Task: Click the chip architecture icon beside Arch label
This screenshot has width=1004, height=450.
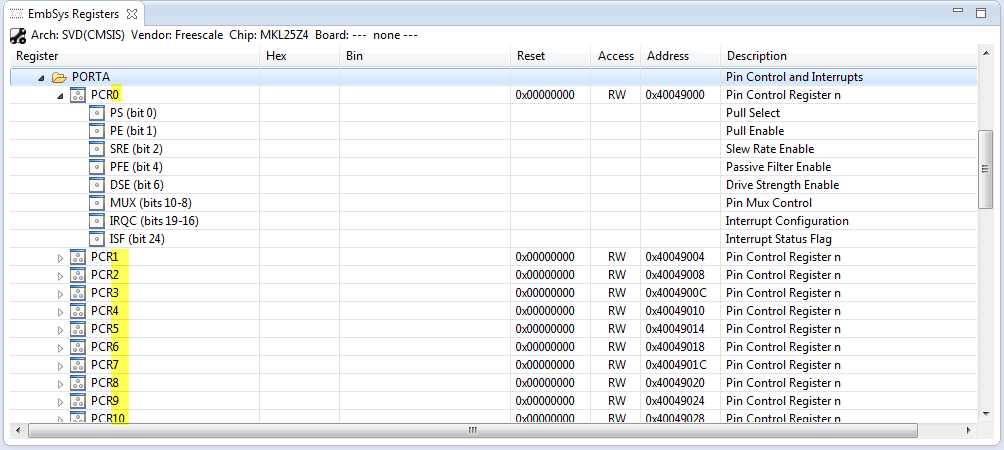Action: tap(17, 35)
